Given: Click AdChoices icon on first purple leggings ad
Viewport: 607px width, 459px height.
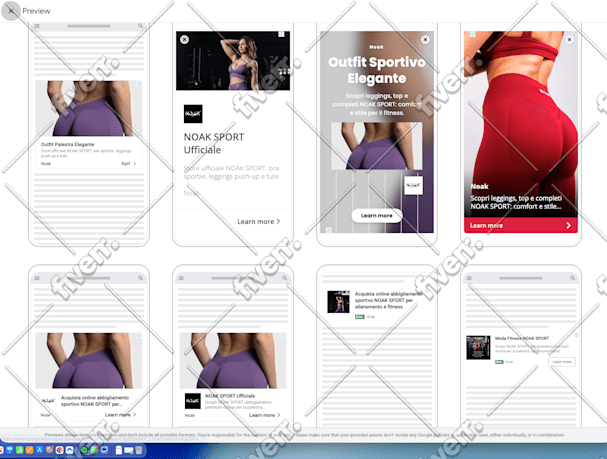Looking at the screenshot, I should pos(139,84).
